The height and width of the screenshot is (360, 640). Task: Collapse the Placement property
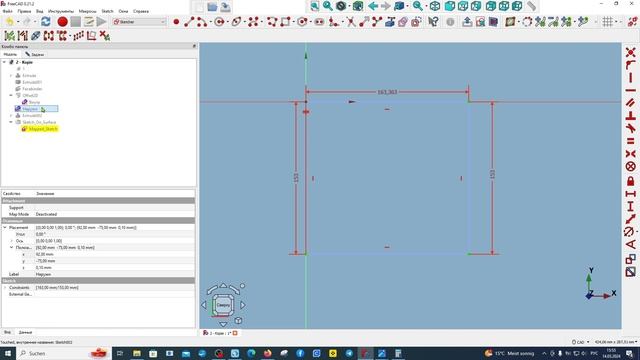5,227
